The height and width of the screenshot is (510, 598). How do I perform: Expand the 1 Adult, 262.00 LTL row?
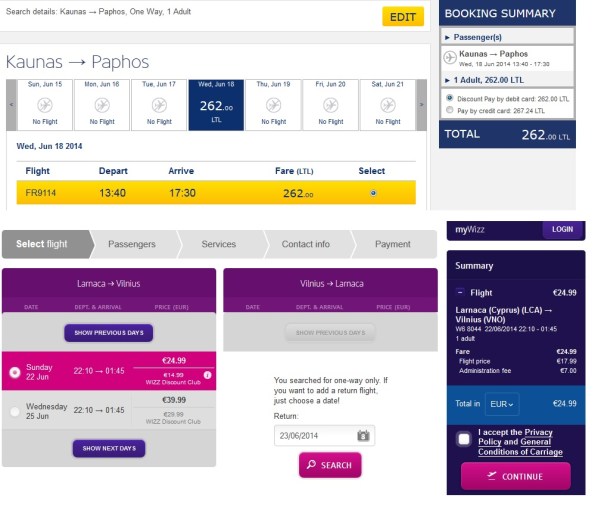click(484, 80)
